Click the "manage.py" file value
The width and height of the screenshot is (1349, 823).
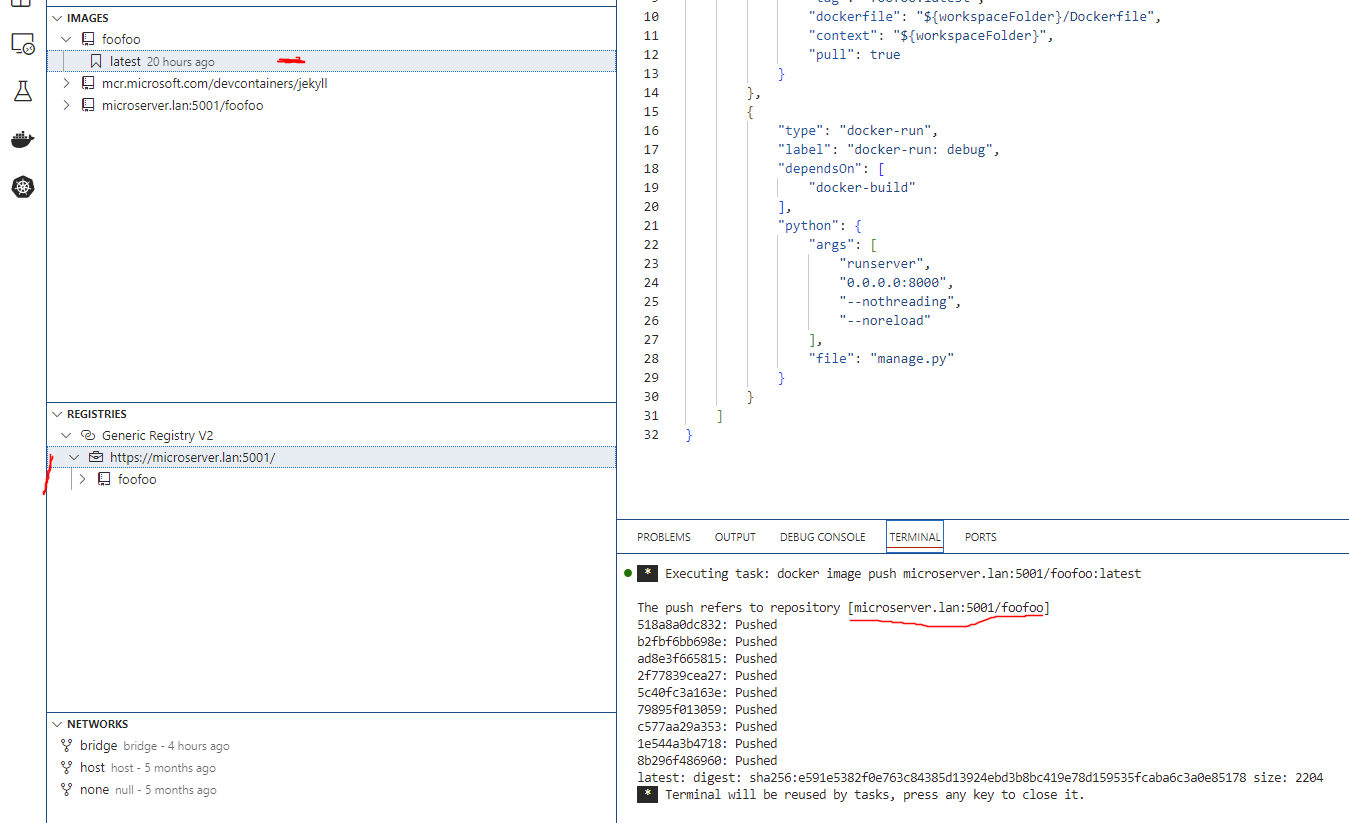[913, 359]
